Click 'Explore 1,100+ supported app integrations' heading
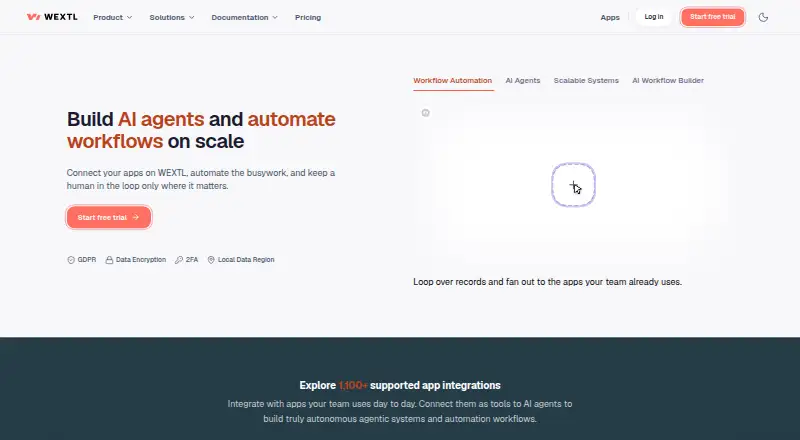 coord(400,385)
